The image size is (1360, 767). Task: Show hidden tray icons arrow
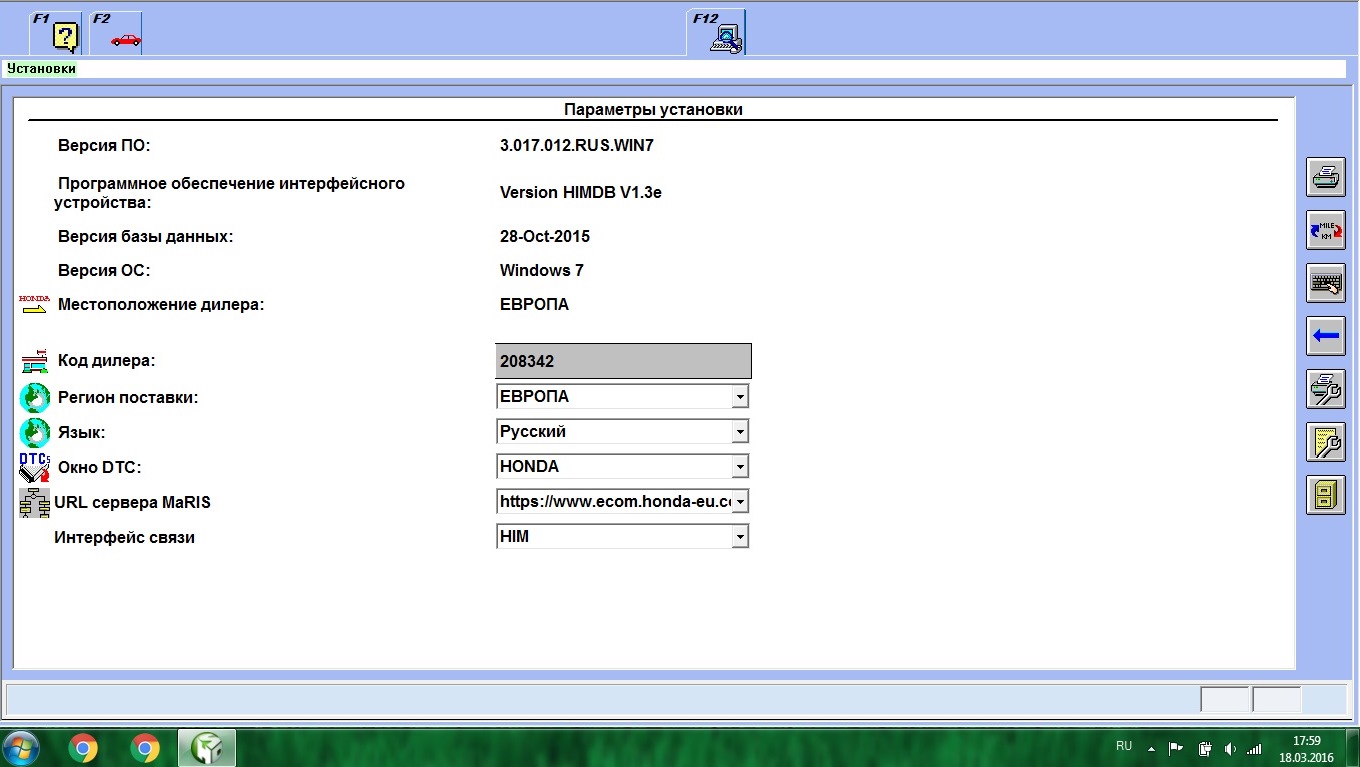click(1151, 748)
